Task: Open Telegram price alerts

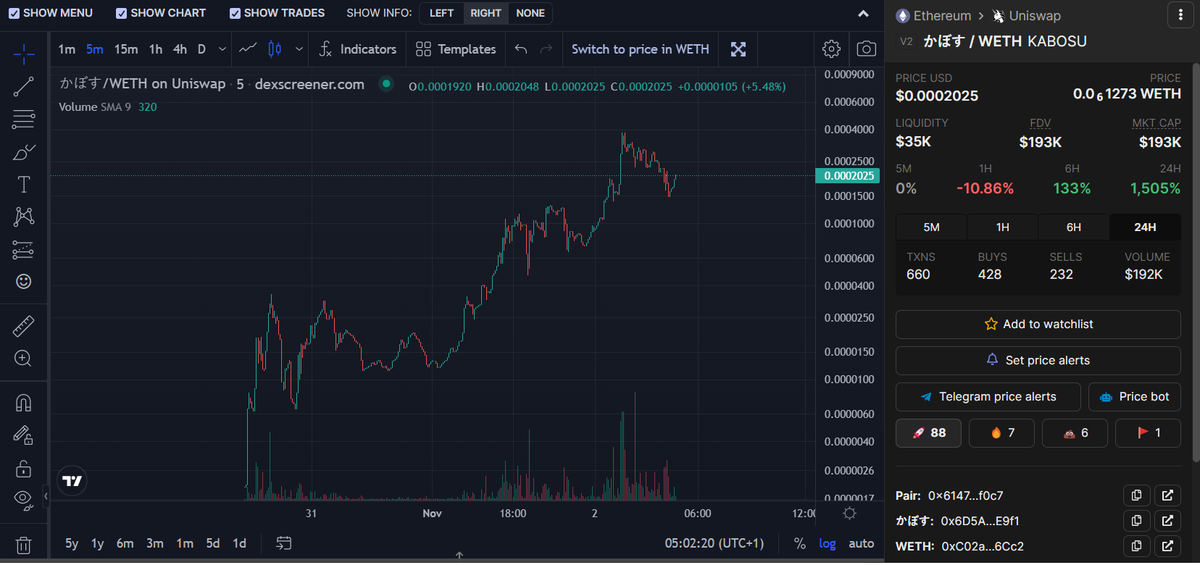Action: click(988, 396)
